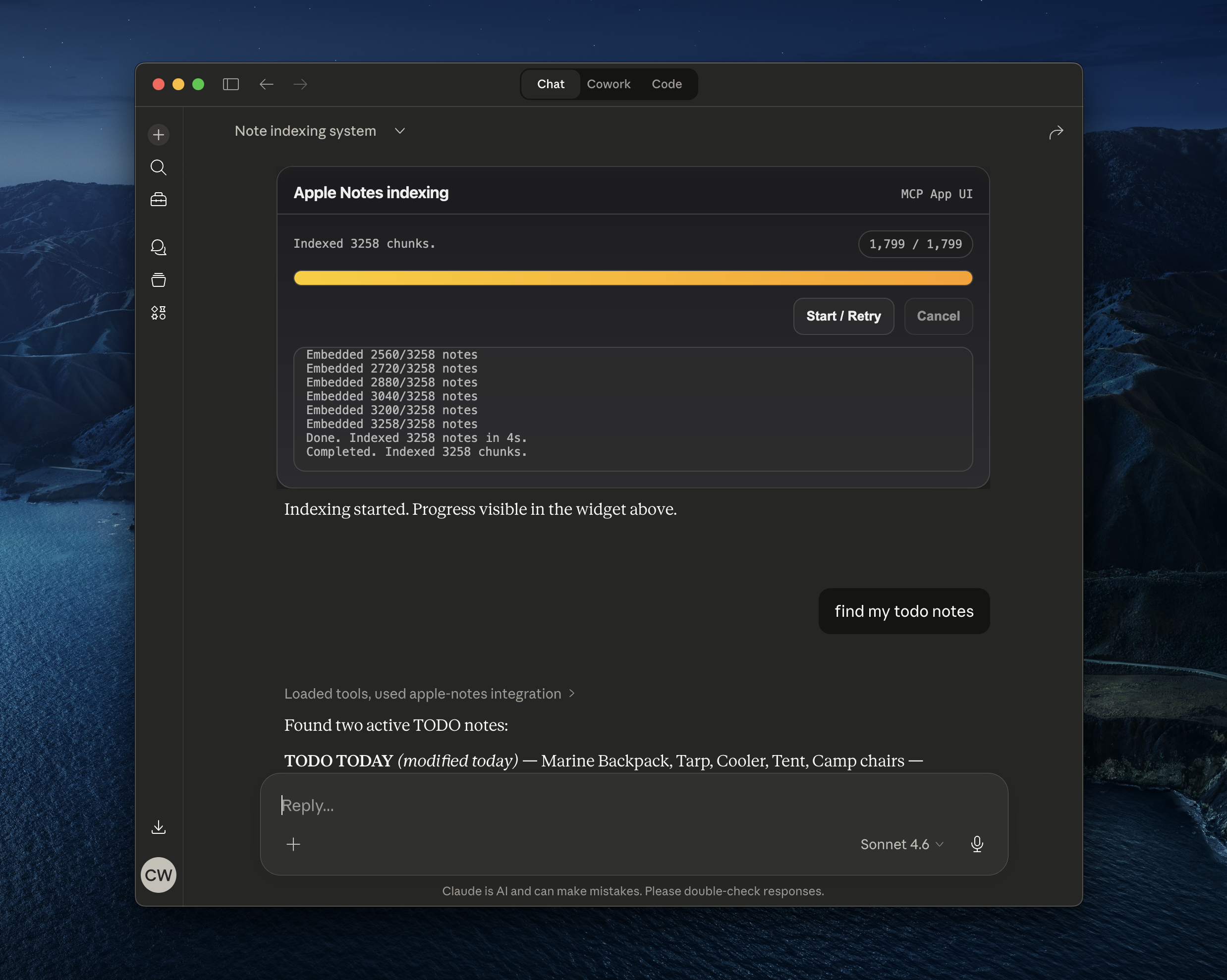Switch to the Code tab

(x=667, y=84)
